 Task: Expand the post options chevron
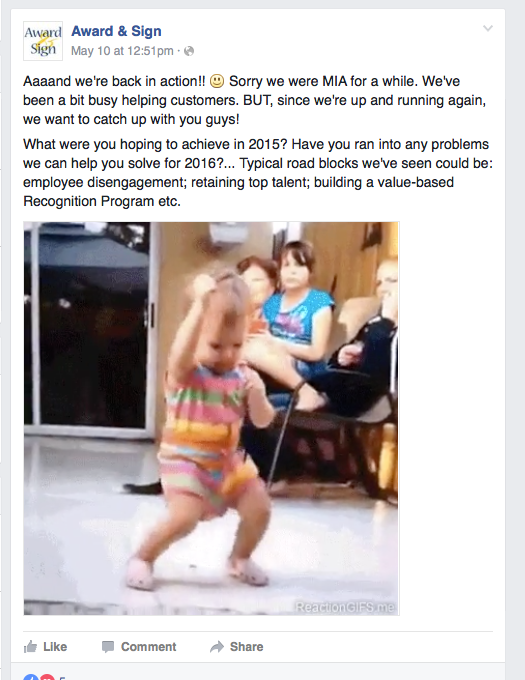[488, 29]
